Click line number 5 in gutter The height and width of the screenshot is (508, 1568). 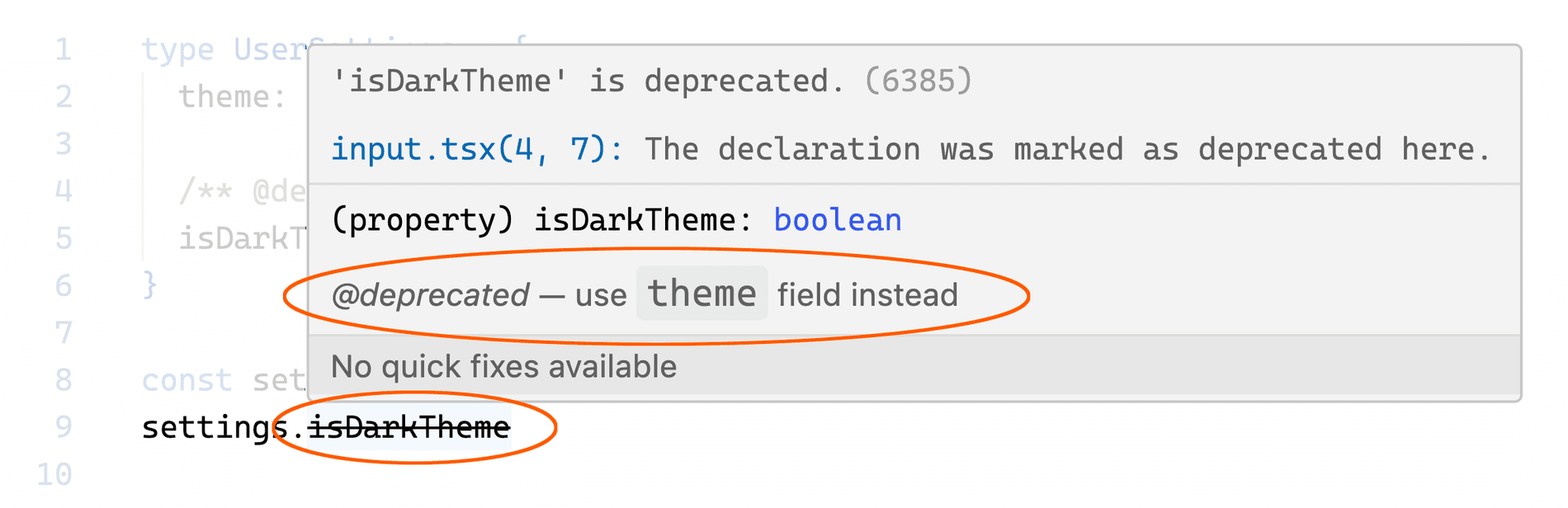click(64, 238)
